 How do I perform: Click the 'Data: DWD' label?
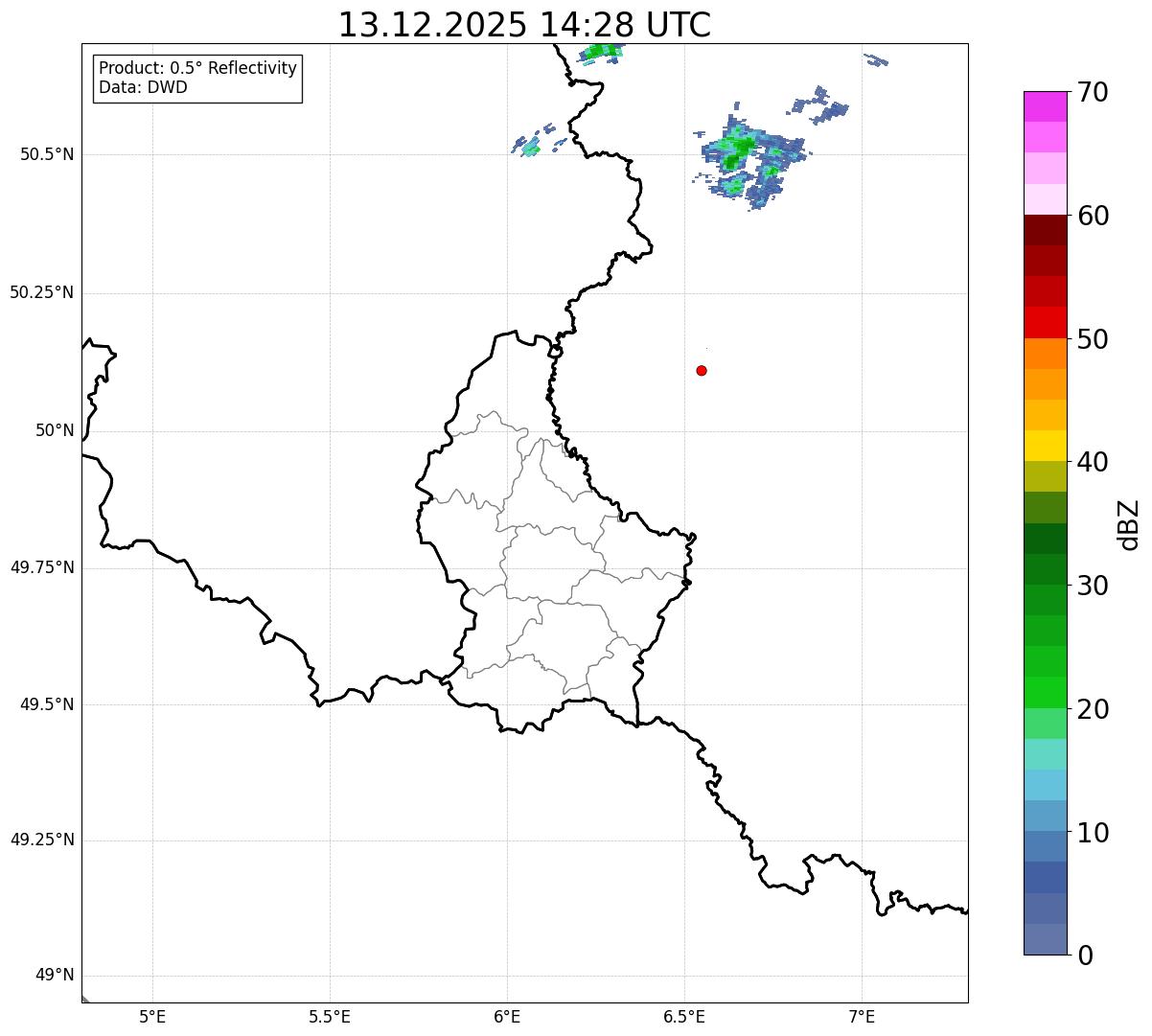coord(143,87)
